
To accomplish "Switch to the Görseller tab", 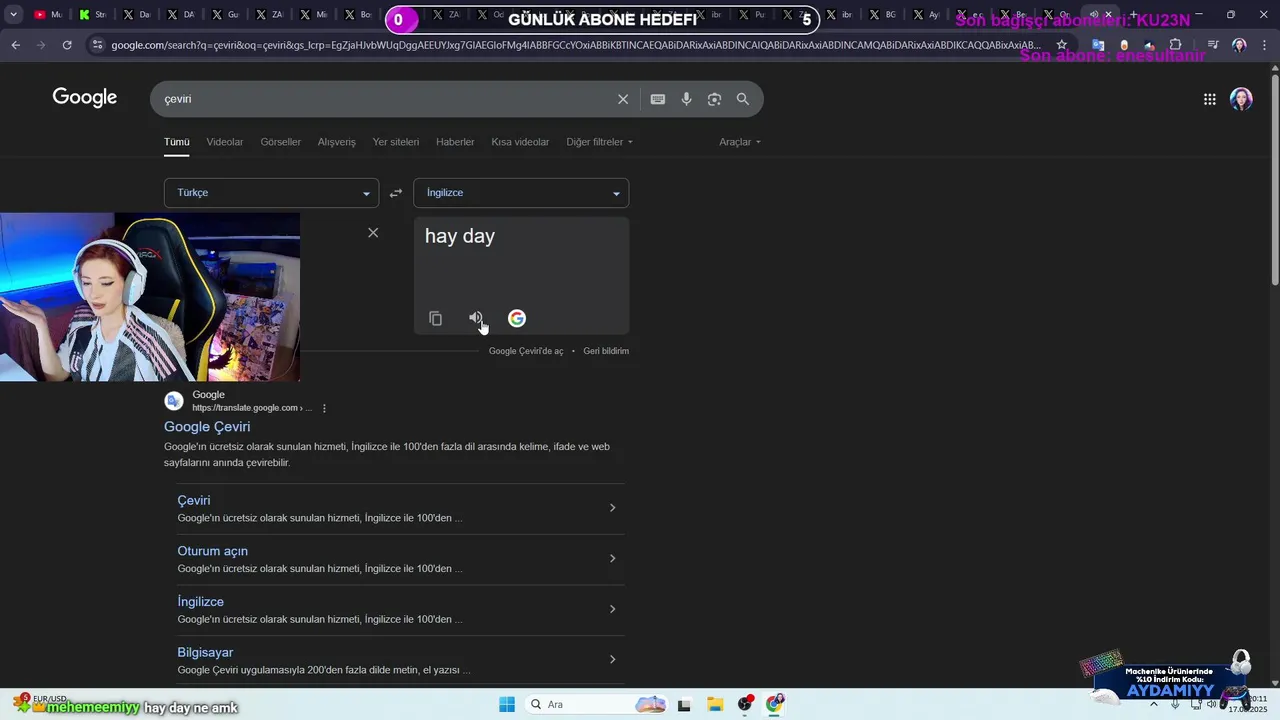I will click(x=281, y=142).
